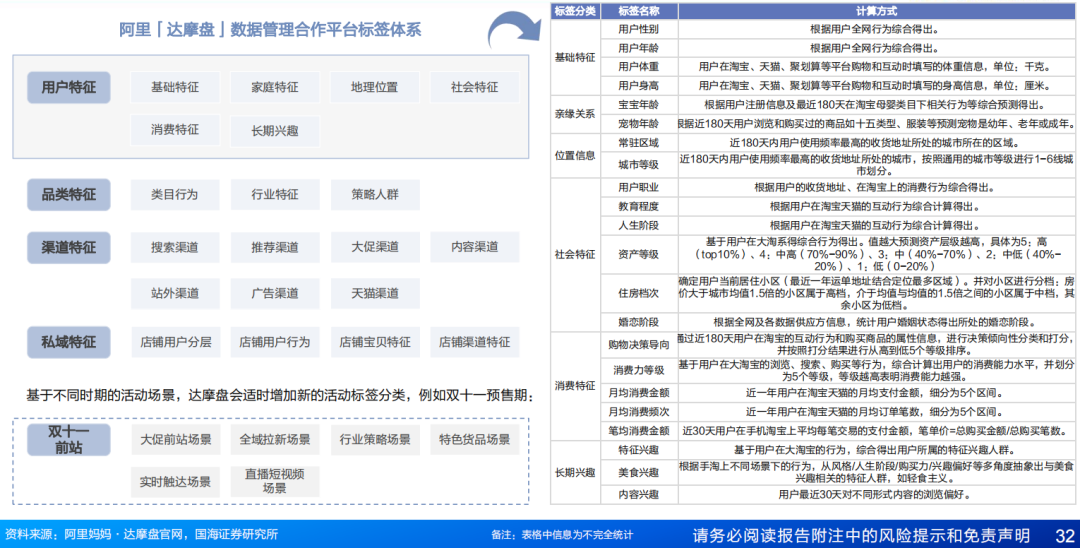Click the 行业特征 tag box

pos(275,195)
